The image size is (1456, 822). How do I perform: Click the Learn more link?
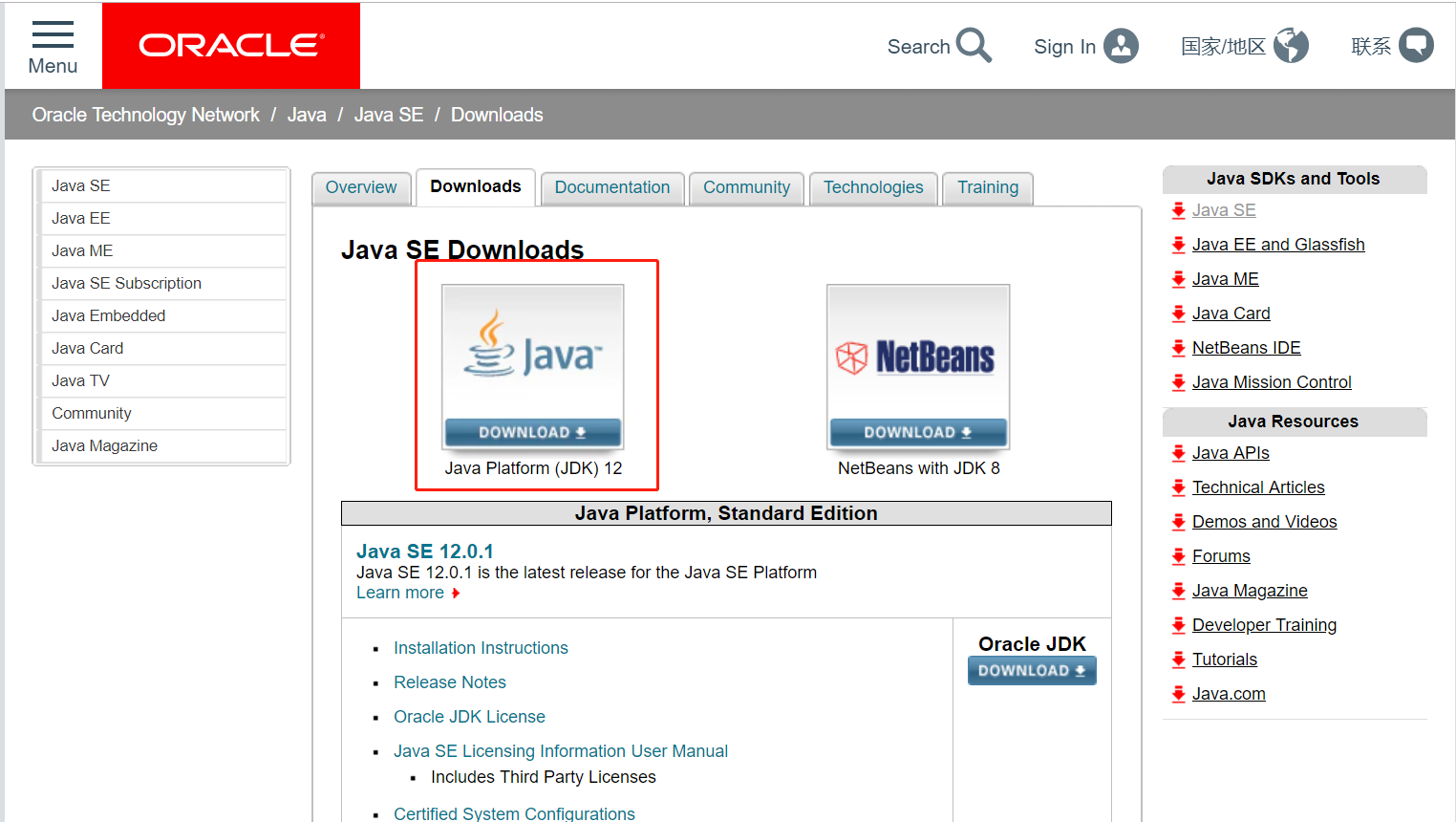[x=400, y=592]
